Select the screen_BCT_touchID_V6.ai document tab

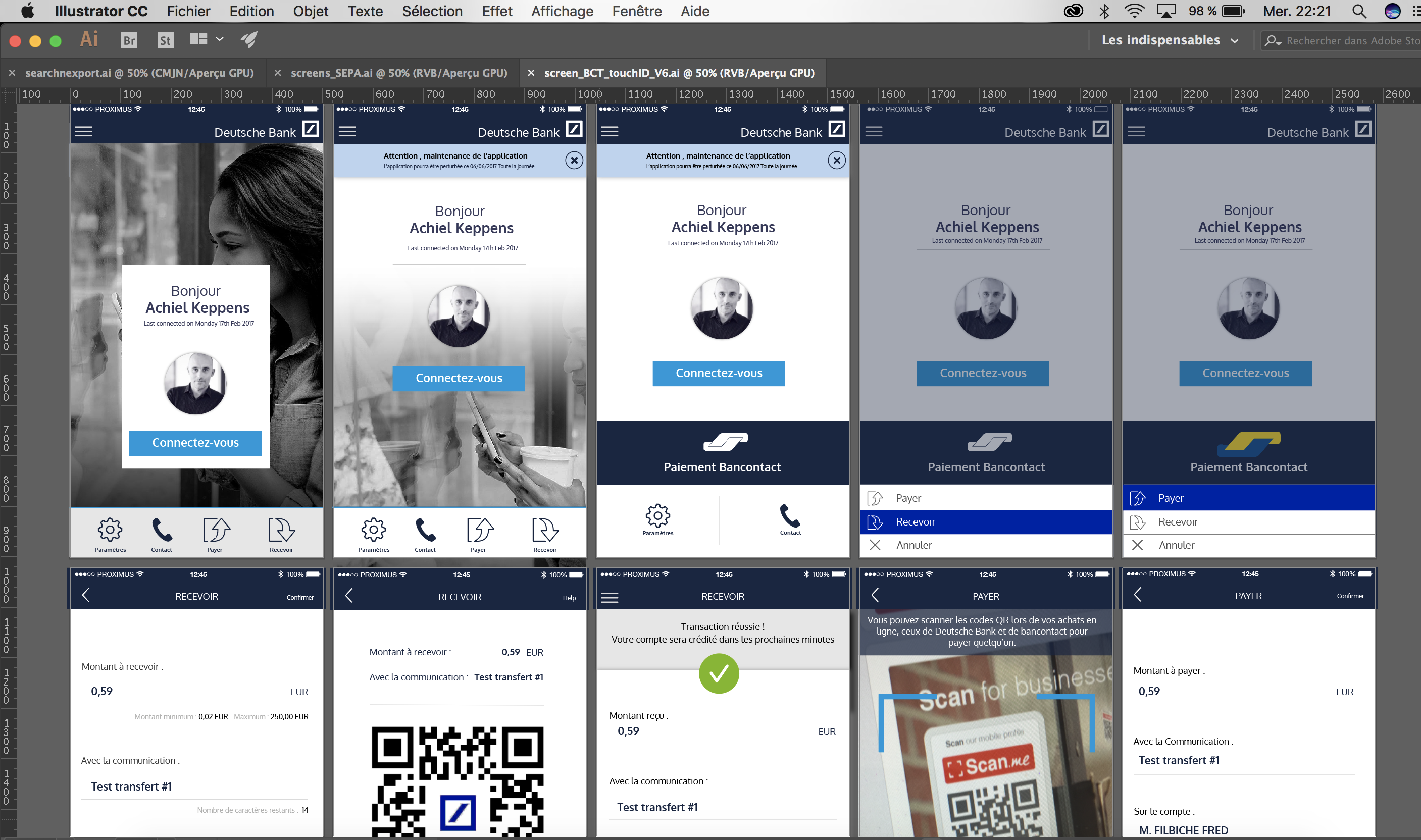[x=679, y=73]
